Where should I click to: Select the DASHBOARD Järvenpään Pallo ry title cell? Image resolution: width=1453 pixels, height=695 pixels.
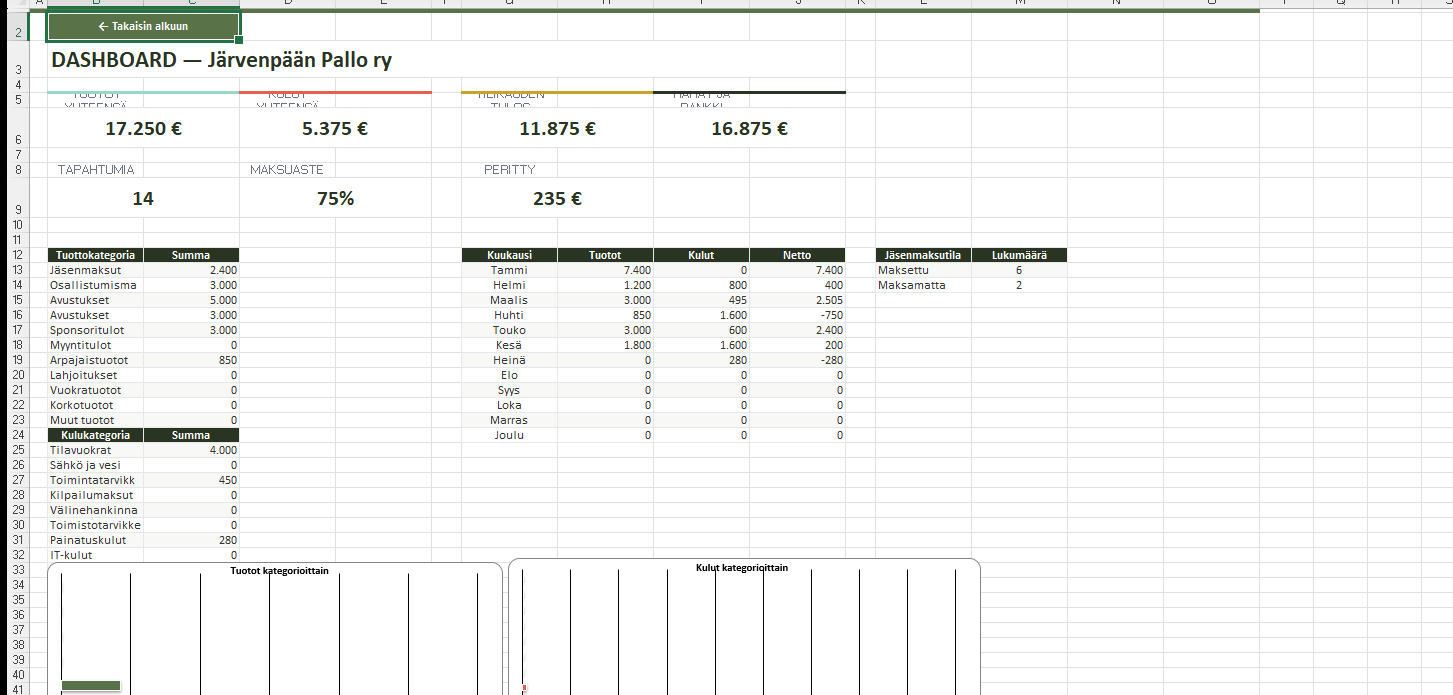tap(221, 61)
